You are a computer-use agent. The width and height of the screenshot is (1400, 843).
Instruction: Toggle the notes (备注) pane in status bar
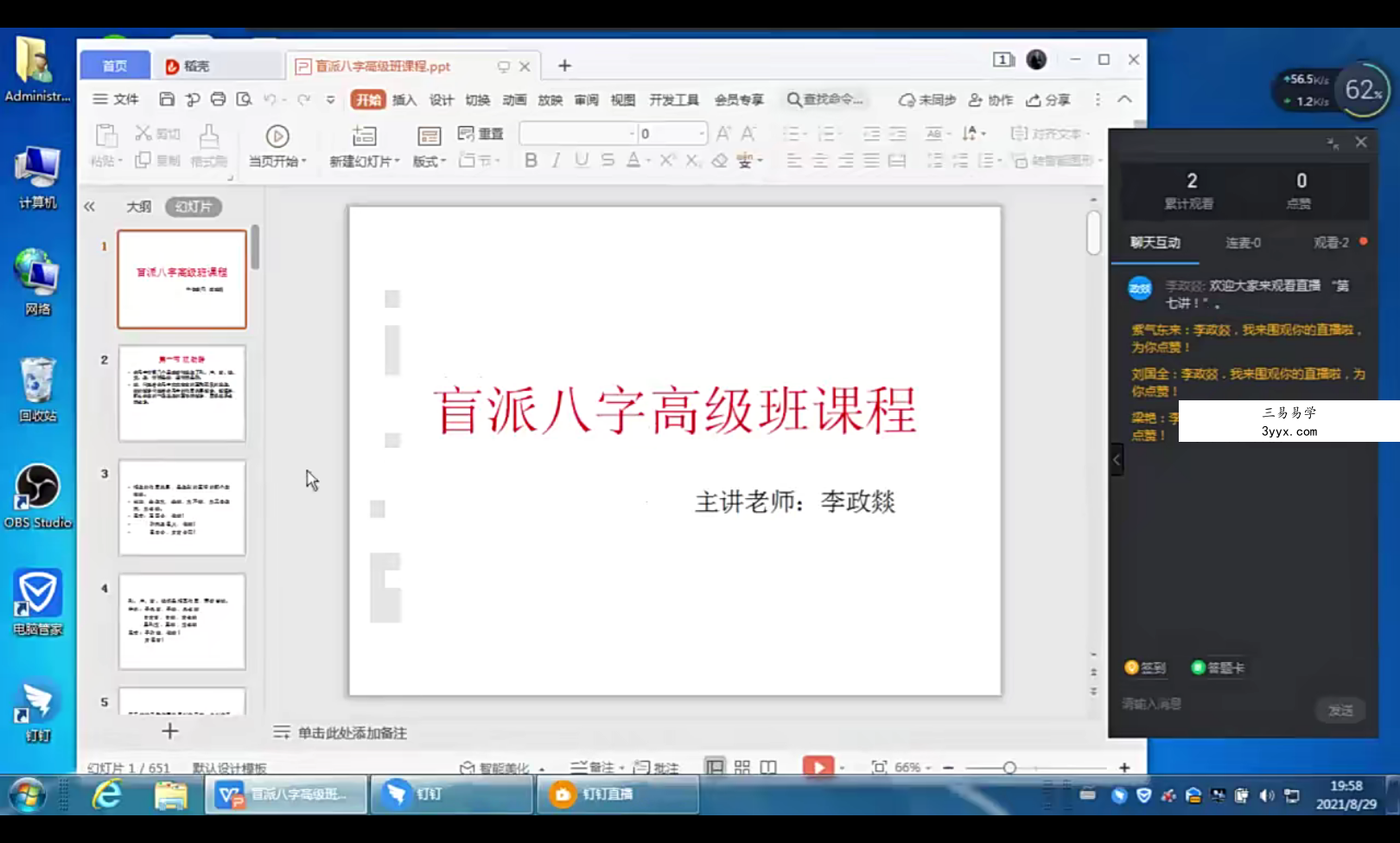[597, 767]
